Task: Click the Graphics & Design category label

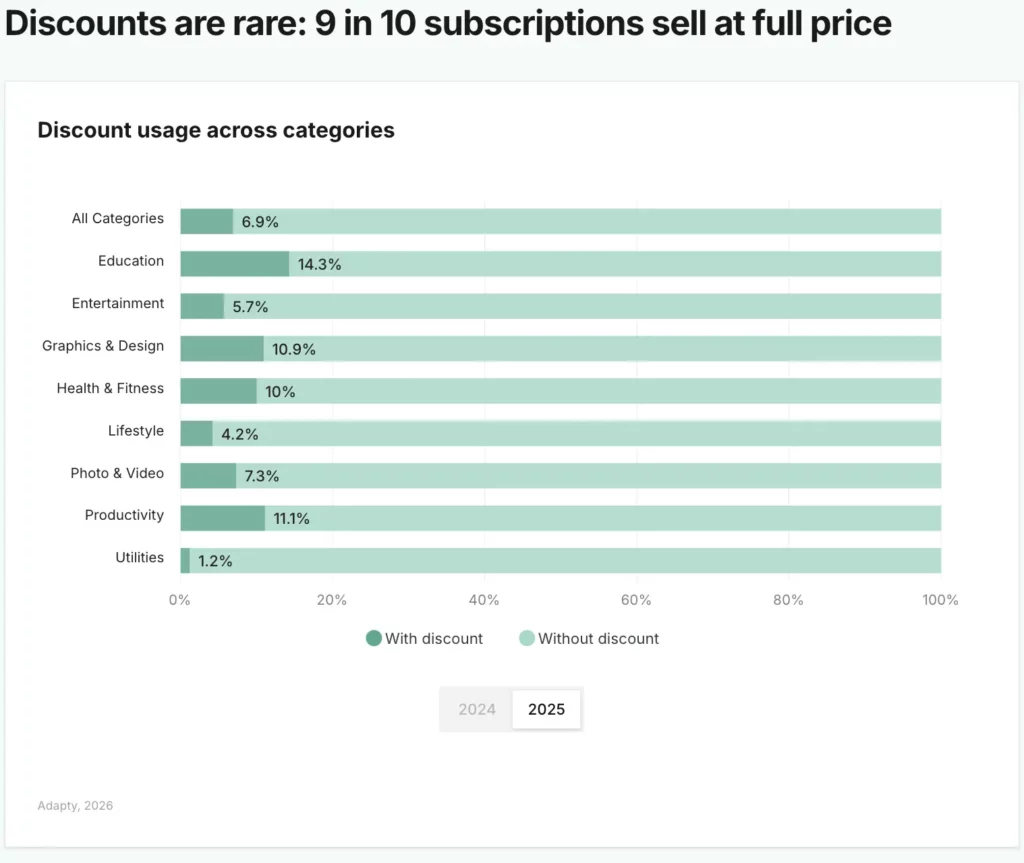Action: [x=102, y=346]
